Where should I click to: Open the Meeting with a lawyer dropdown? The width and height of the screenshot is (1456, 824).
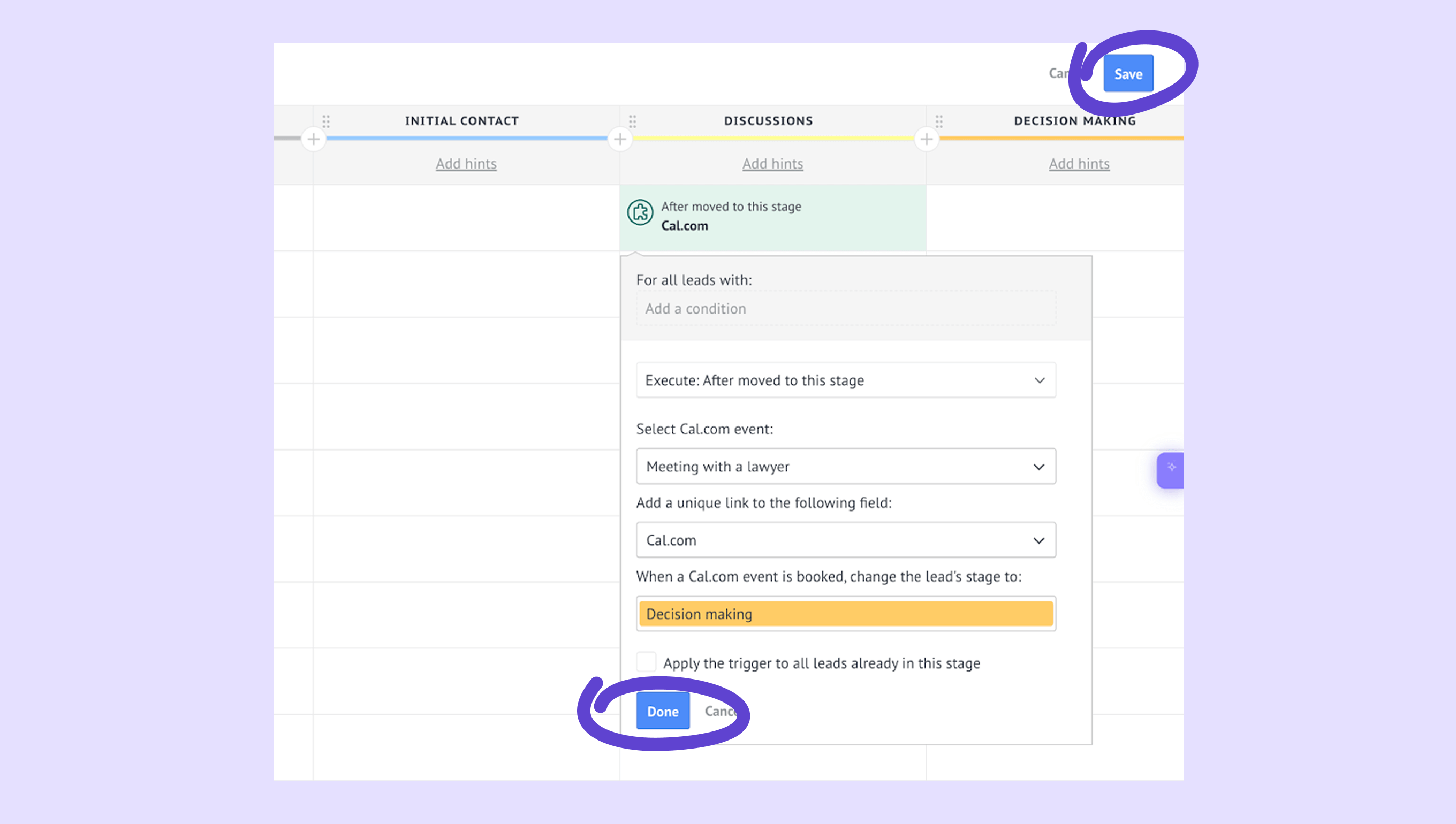[846, 467]
